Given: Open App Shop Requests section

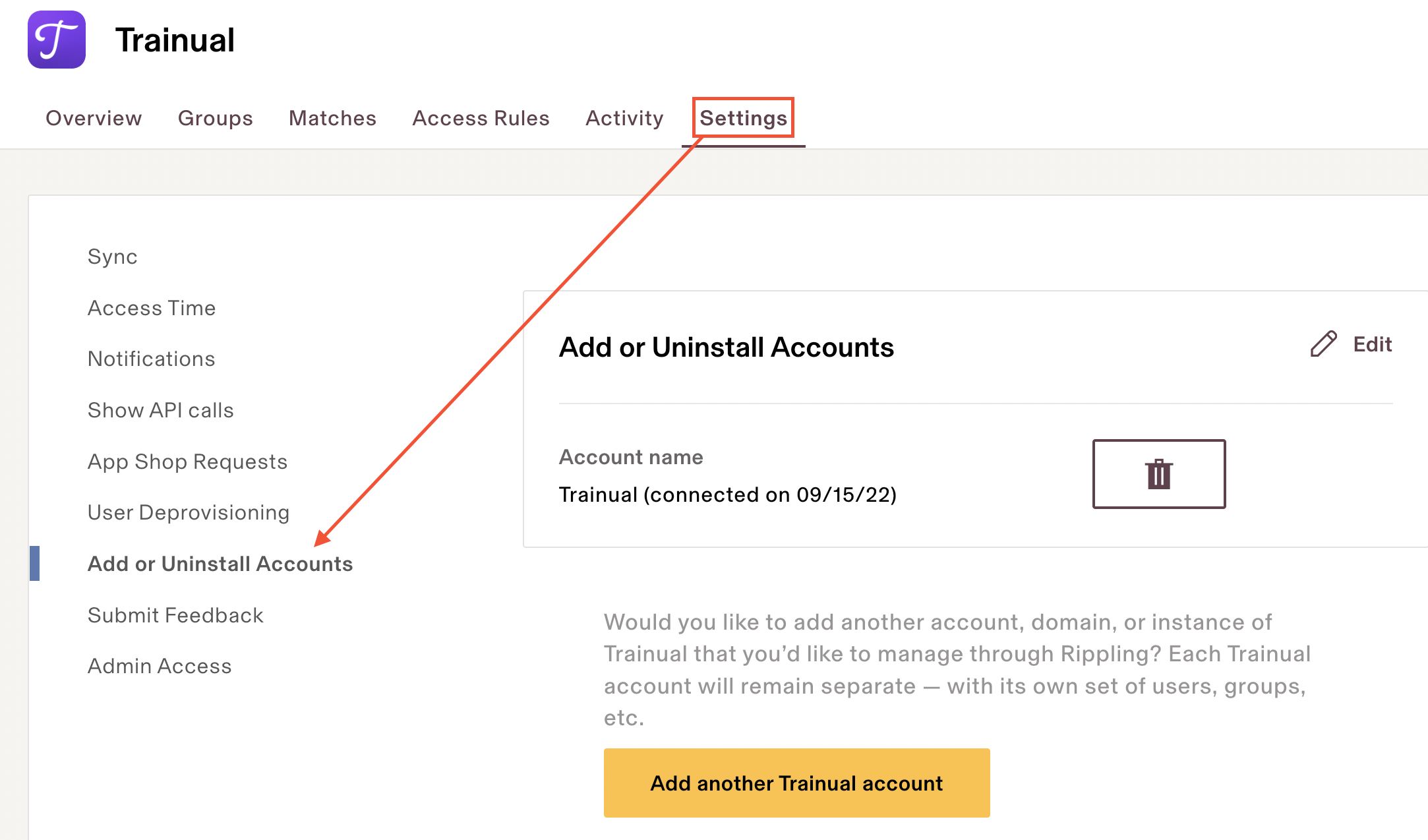Looking at the screenshot, I should 188,462.
